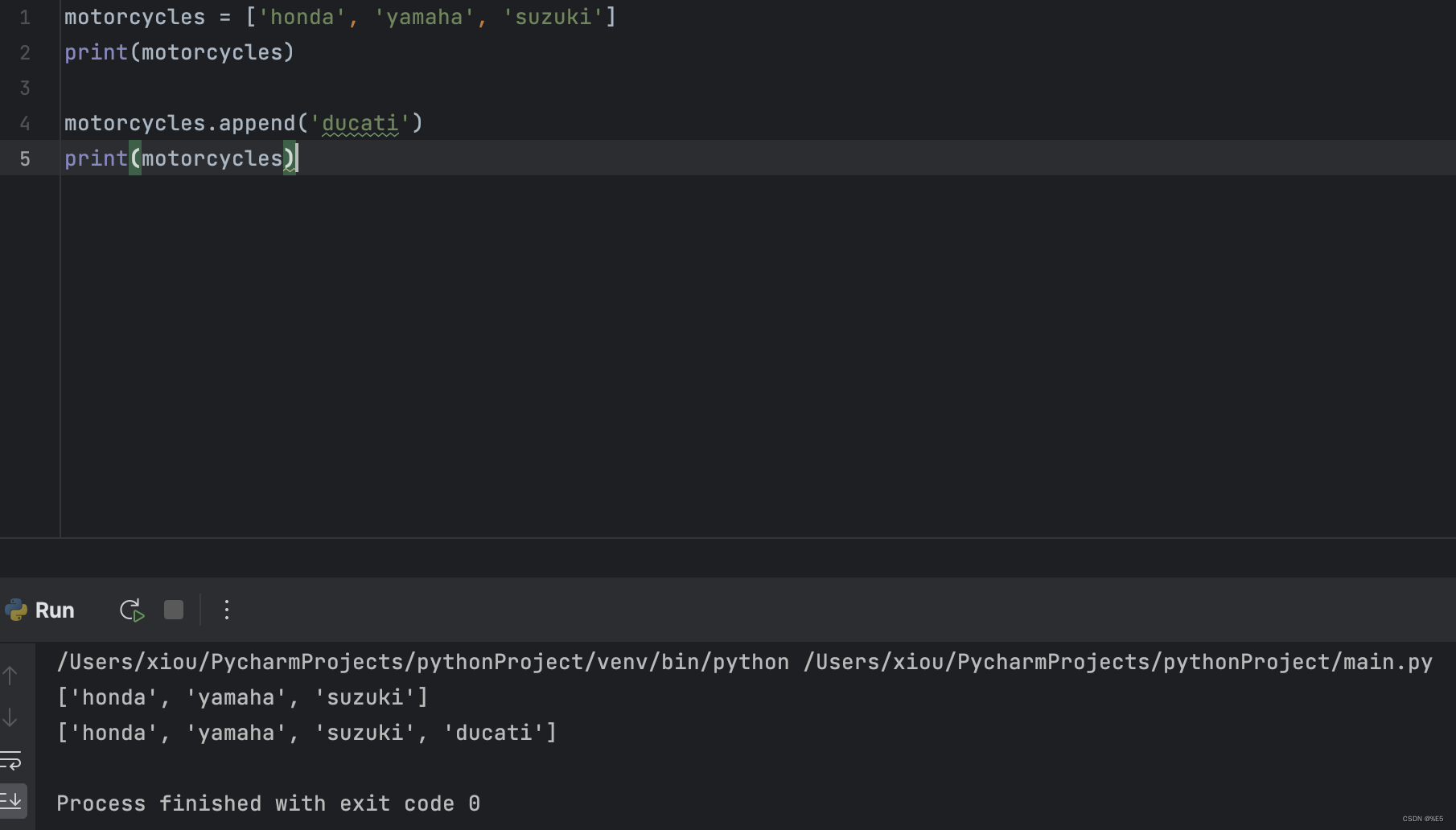Click the console output line ending in 'ducati'
Viewport: 1456px width, 830px height.
307,733
